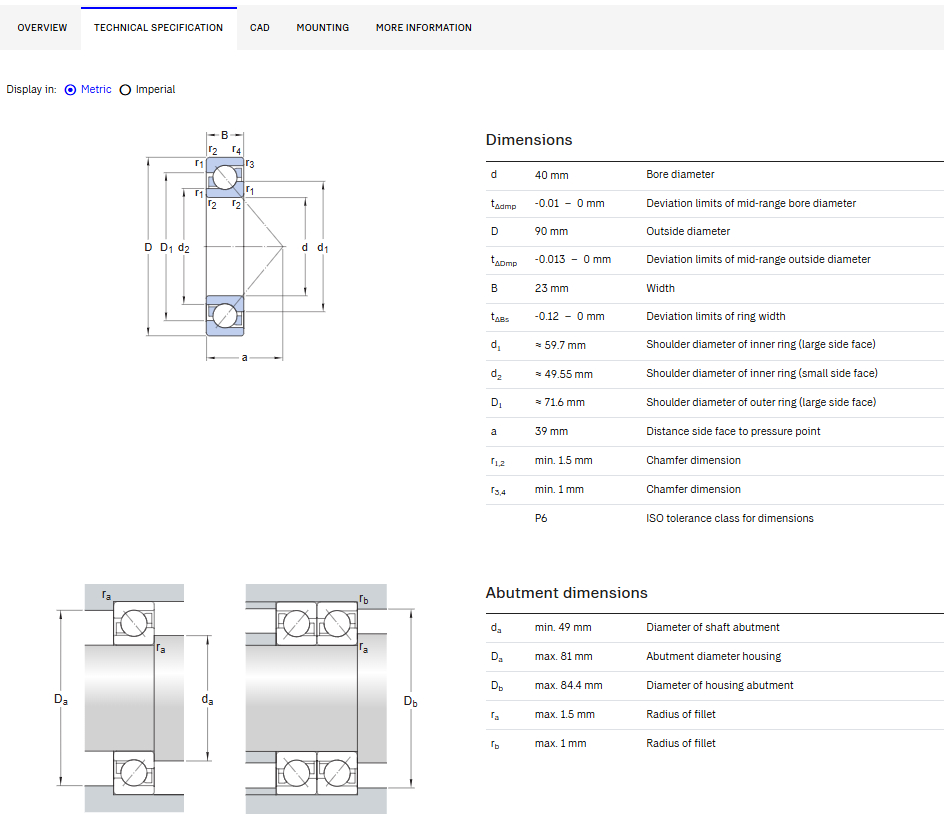Click 'Diameter of shaft abutment' text
The image size is (944, 822).
(713, 627)
